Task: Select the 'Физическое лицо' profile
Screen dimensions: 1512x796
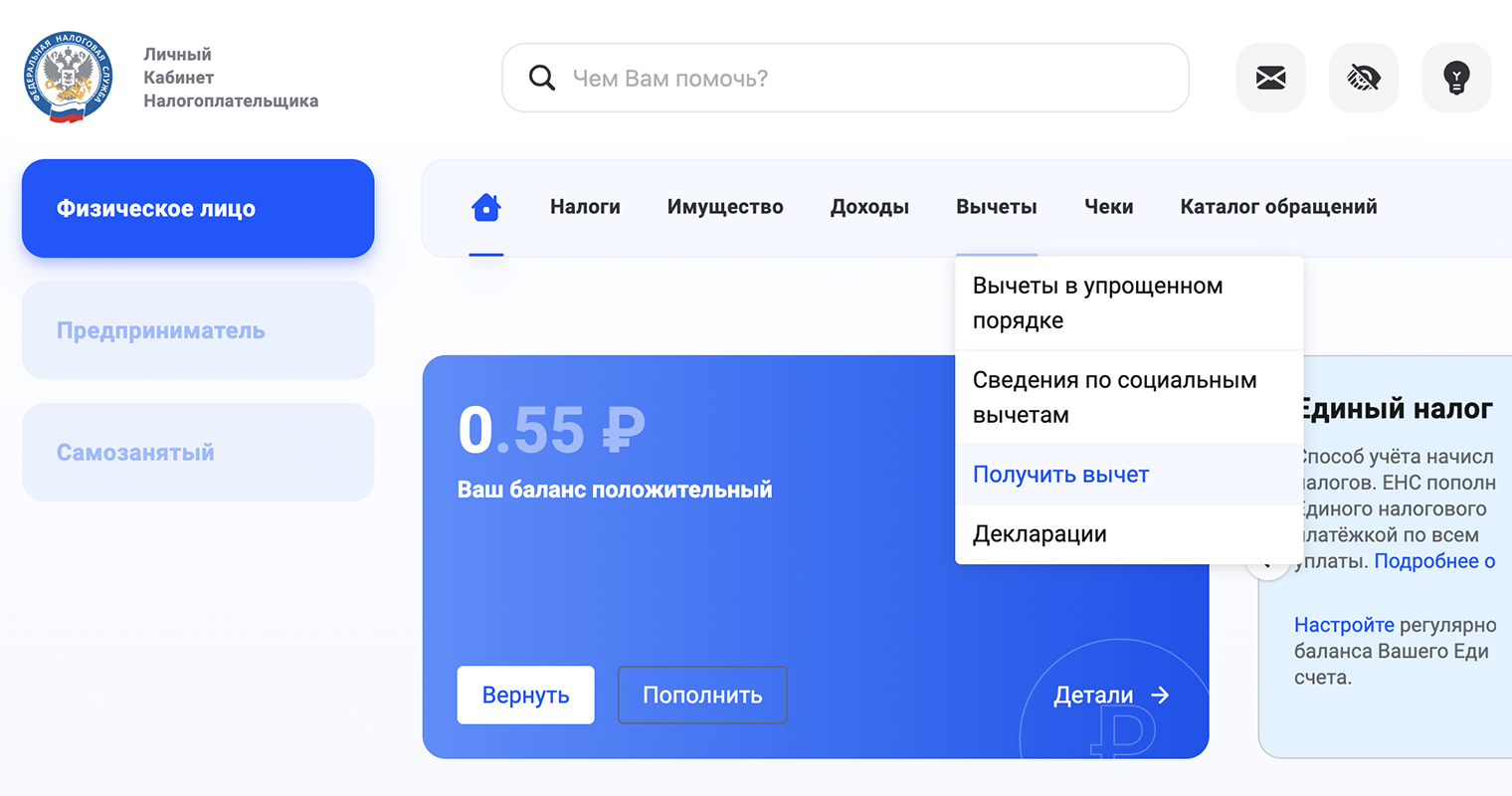Action: [198, 208]
